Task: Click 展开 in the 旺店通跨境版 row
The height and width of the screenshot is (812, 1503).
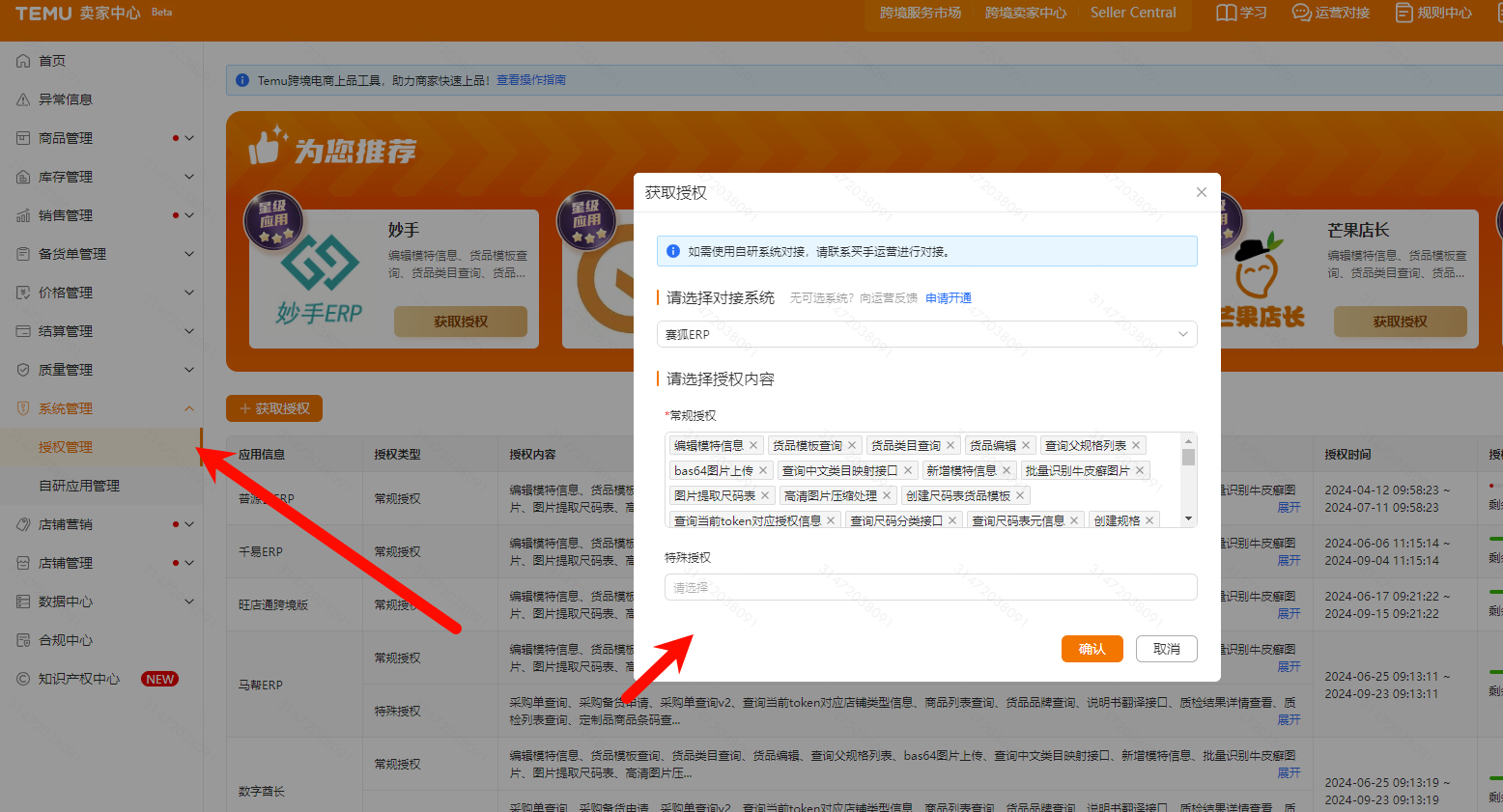Action: pos(1290,613)
